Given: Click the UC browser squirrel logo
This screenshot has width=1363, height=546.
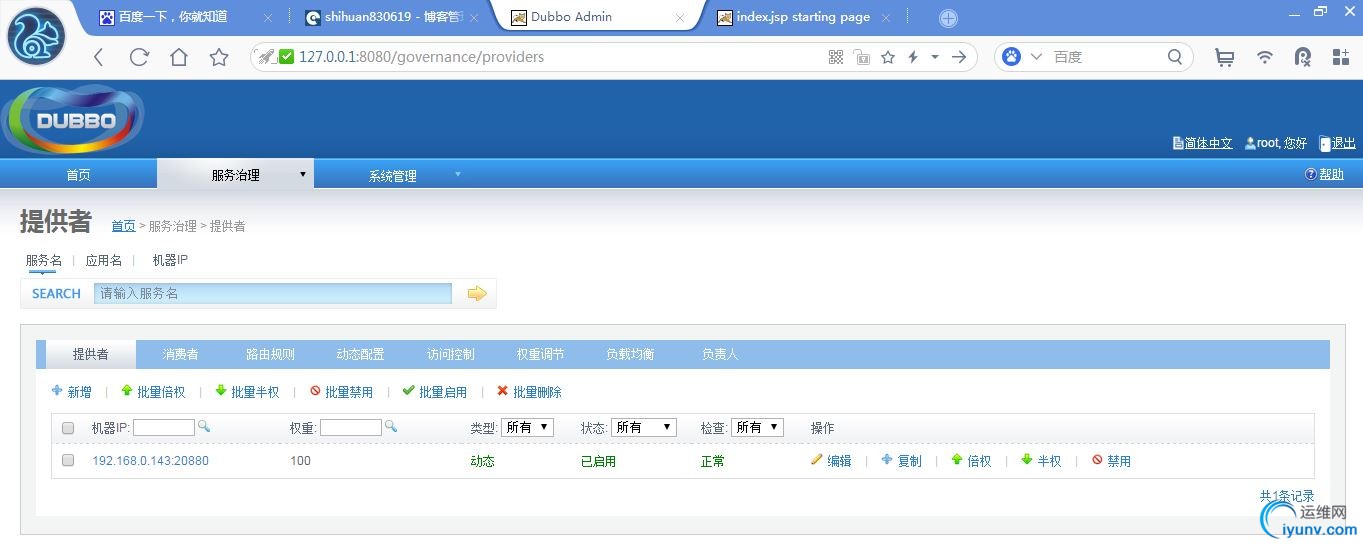Looking at the screenshot, I should click(37, 35).
